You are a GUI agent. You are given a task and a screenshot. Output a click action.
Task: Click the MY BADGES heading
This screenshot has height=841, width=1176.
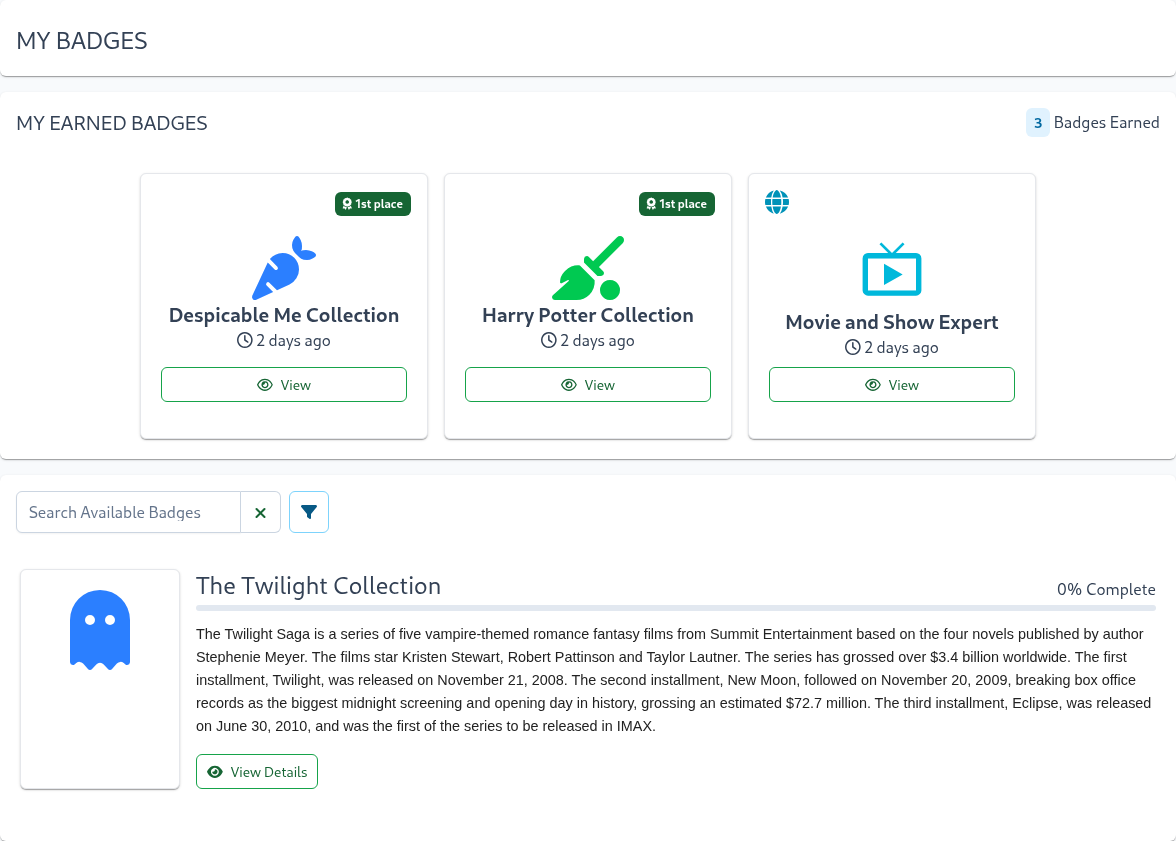82,41
